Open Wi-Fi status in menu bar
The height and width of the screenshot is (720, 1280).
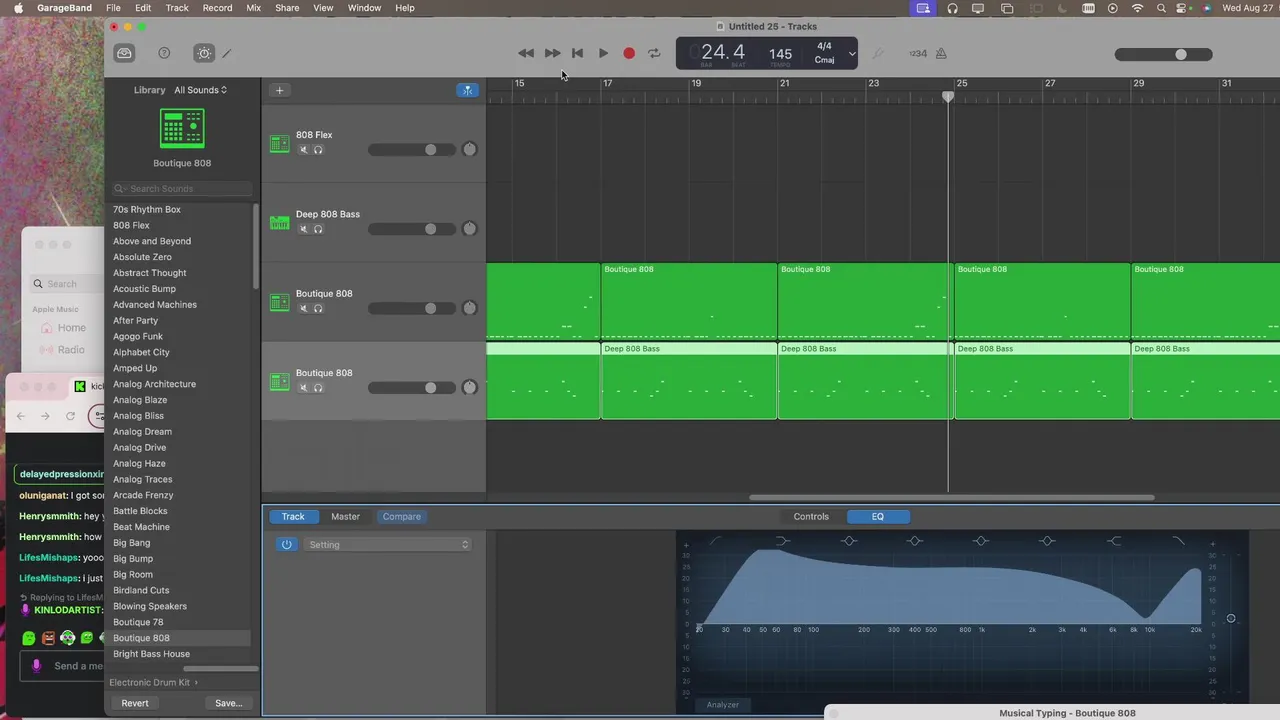1137,8
